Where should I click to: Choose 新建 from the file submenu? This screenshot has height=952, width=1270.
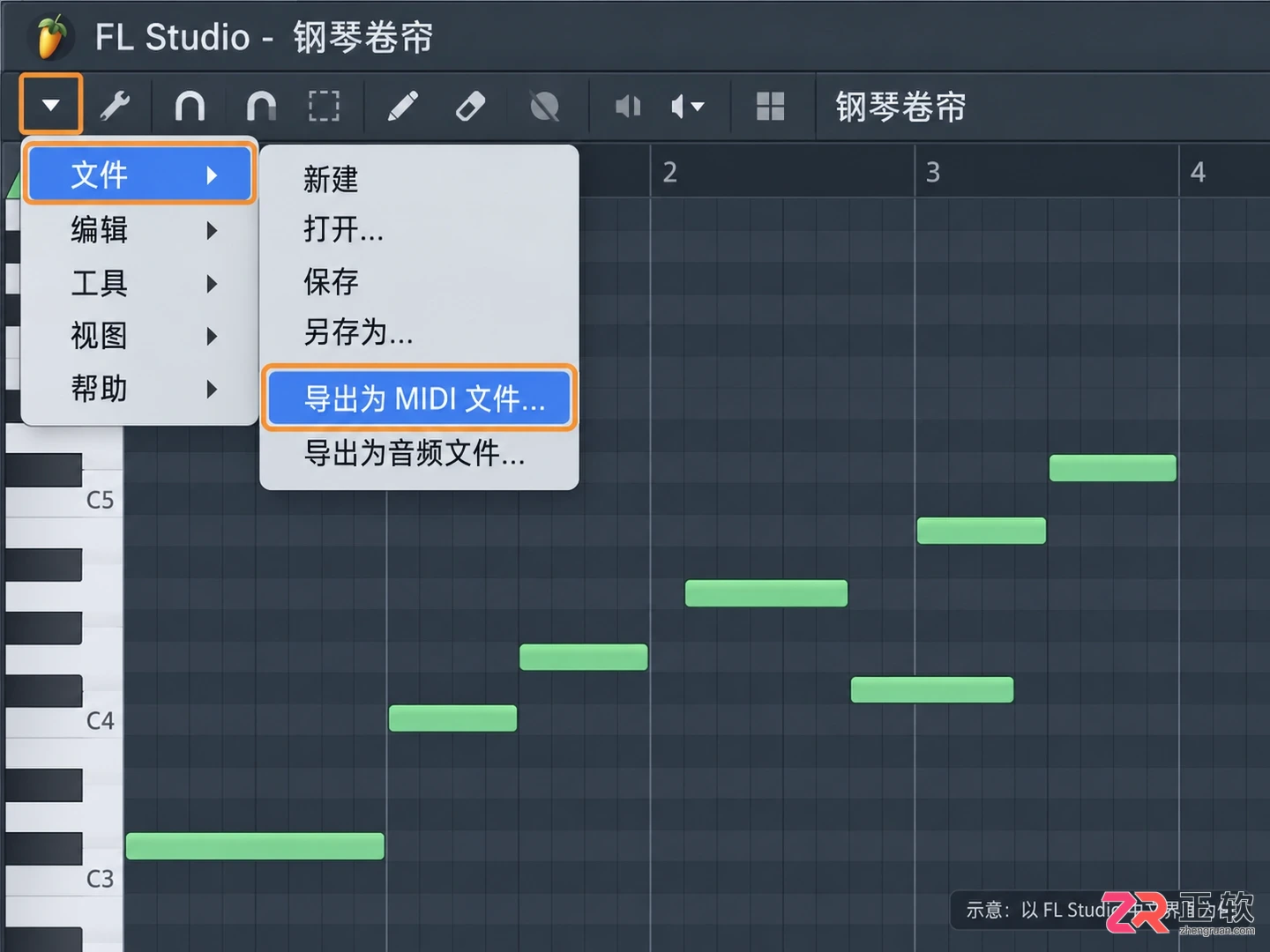(419, 179)
